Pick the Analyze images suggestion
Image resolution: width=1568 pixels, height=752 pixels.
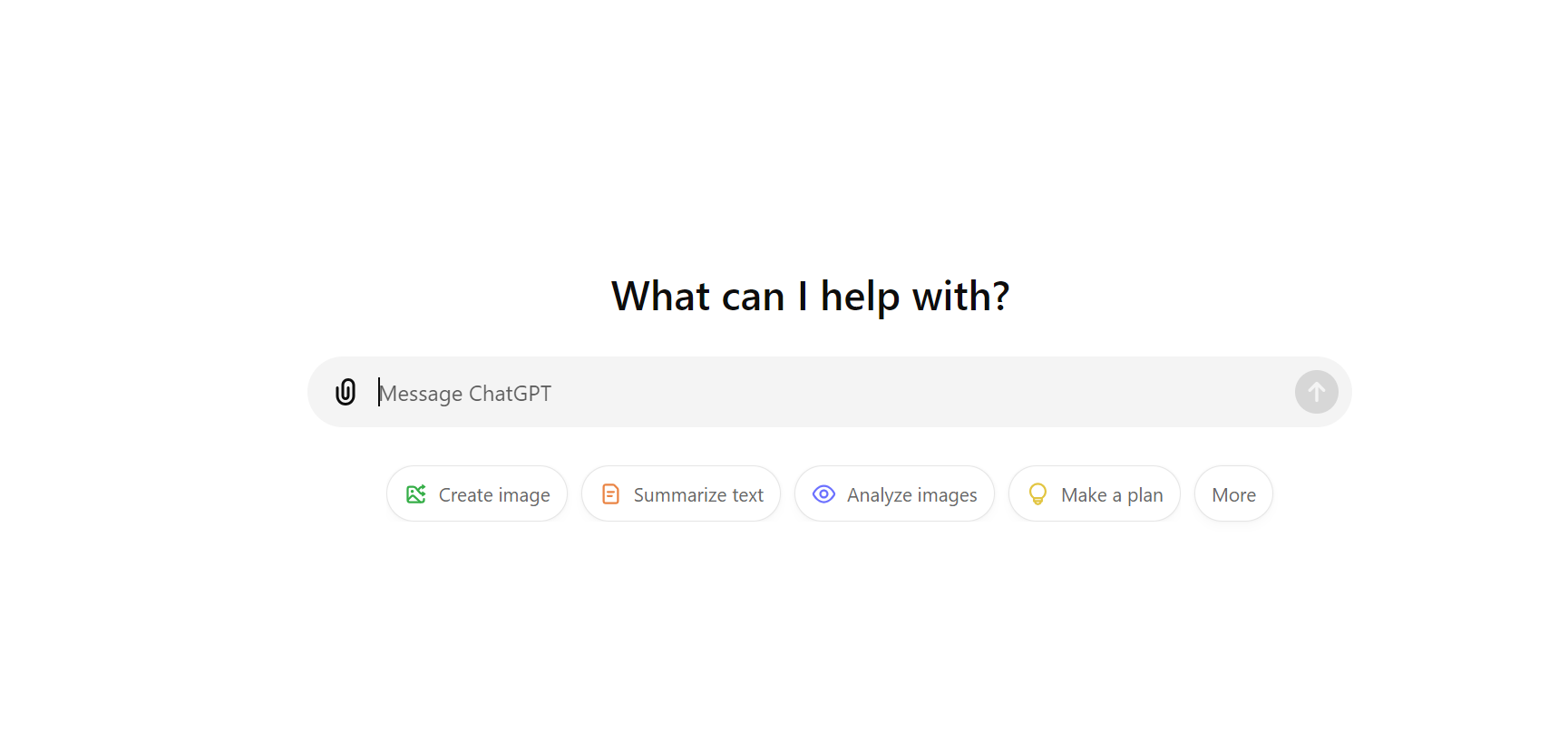click(894, 494)
